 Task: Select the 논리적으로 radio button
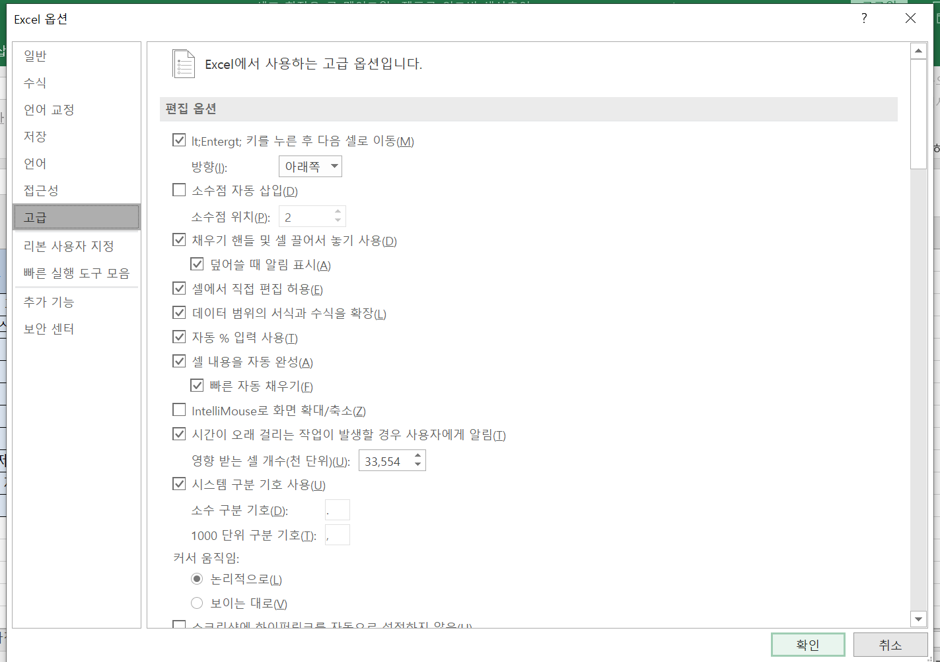pyautogui.click(x=197, y=579)
